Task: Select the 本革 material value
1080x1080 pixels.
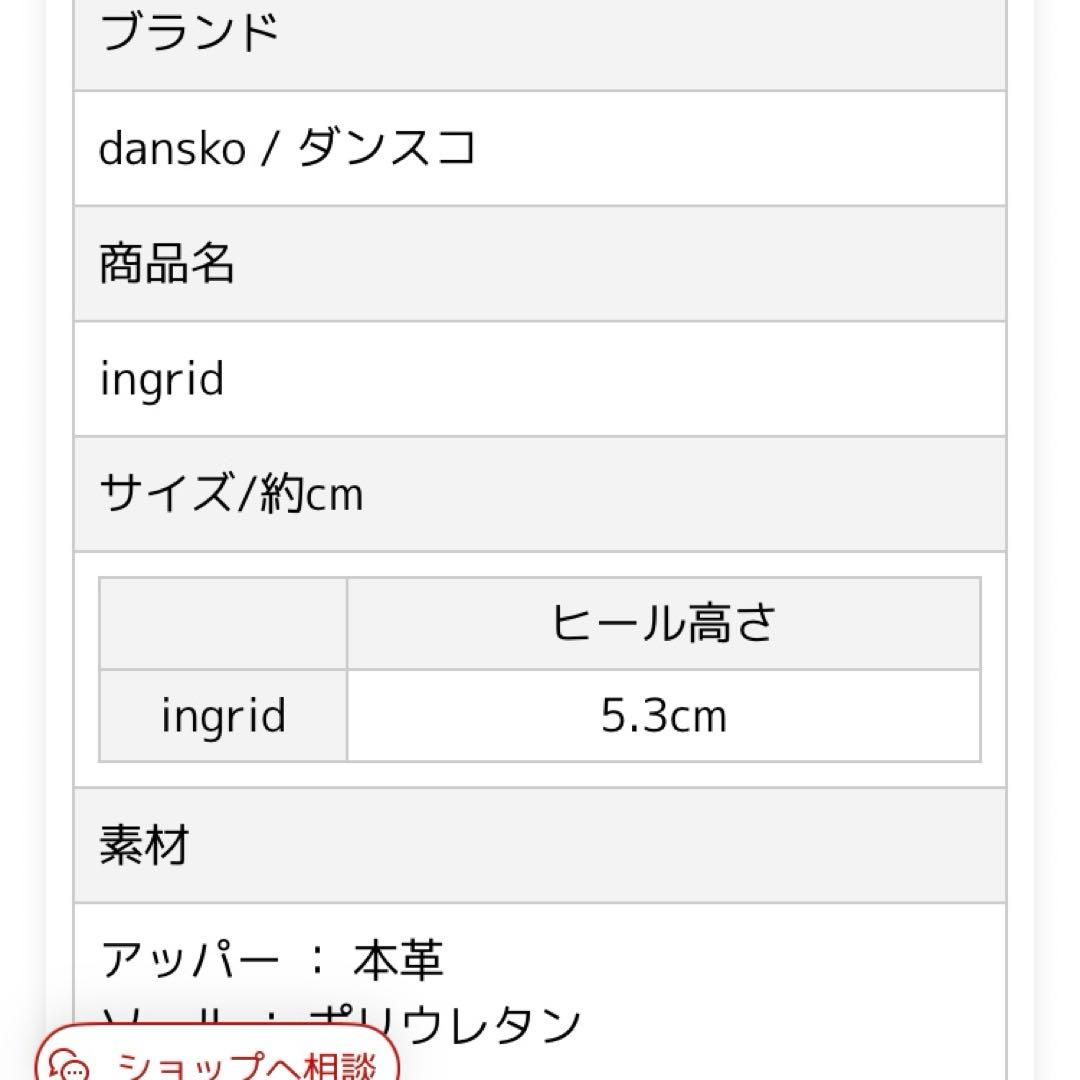Action: tap(397, 961)
